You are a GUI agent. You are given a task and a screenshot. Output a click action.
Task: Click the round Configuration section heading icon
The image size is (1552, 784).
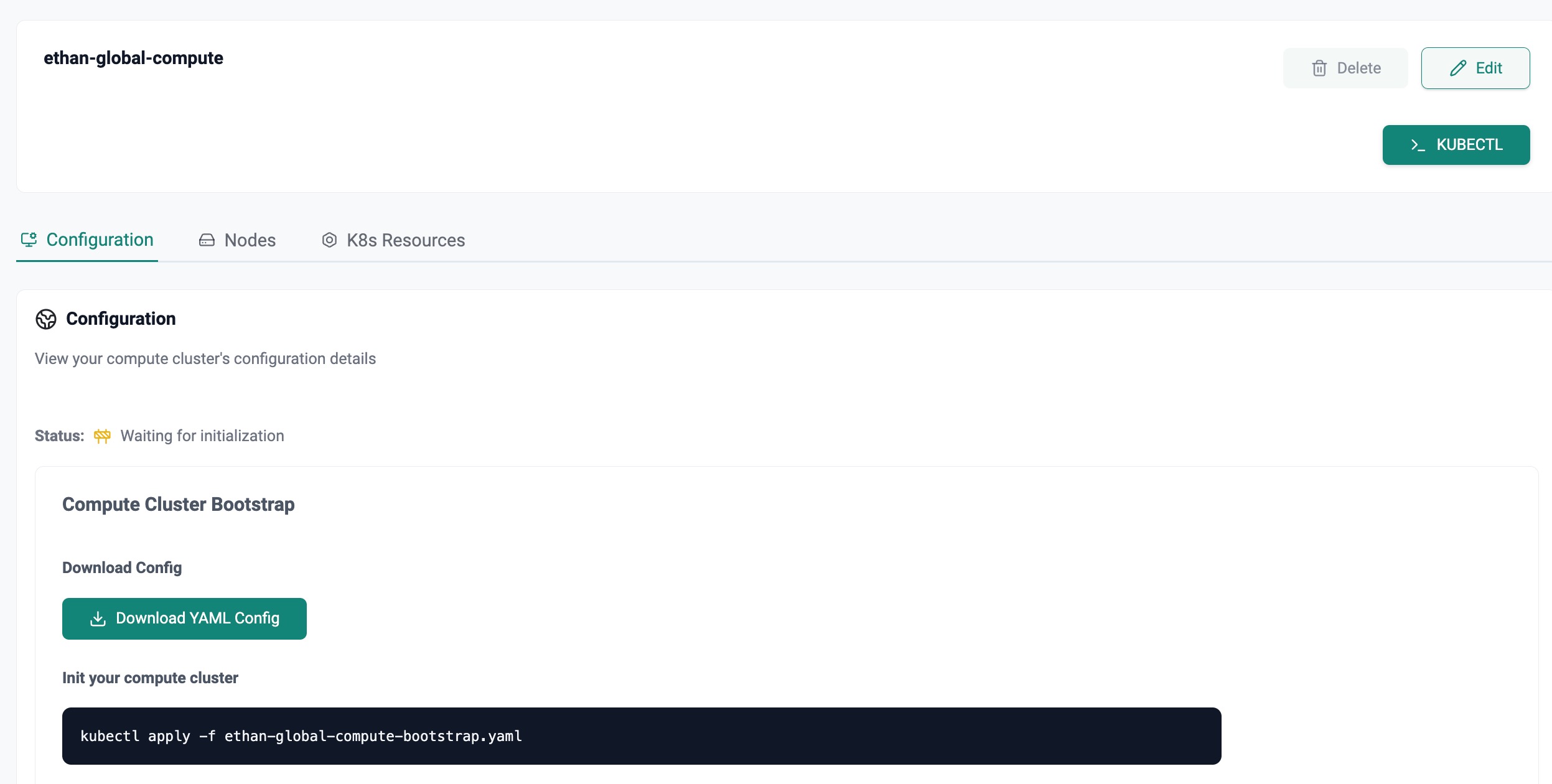click(x=46, y=319)
